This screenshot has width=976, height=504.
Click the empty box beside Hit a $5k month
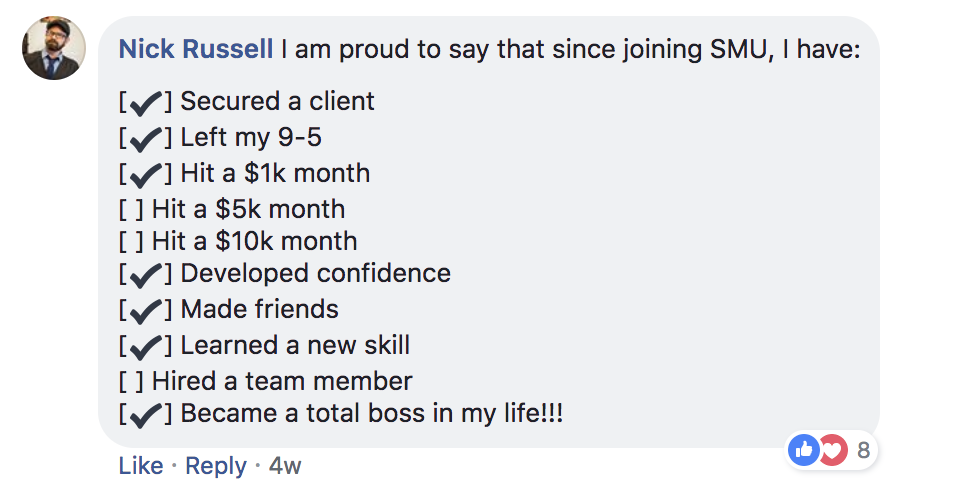click(132, 210)
